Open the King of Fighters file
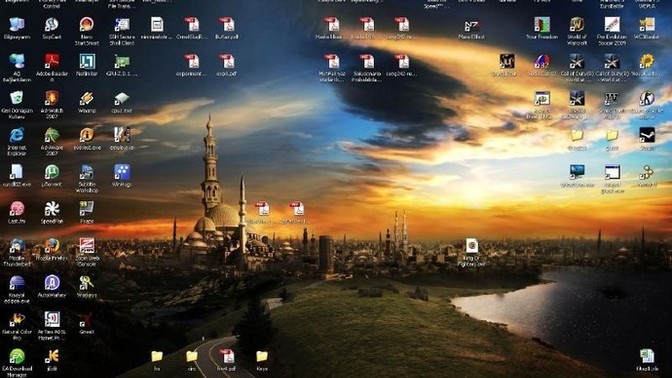The height and width of the screenshot is (378, 672). [471, 246]
